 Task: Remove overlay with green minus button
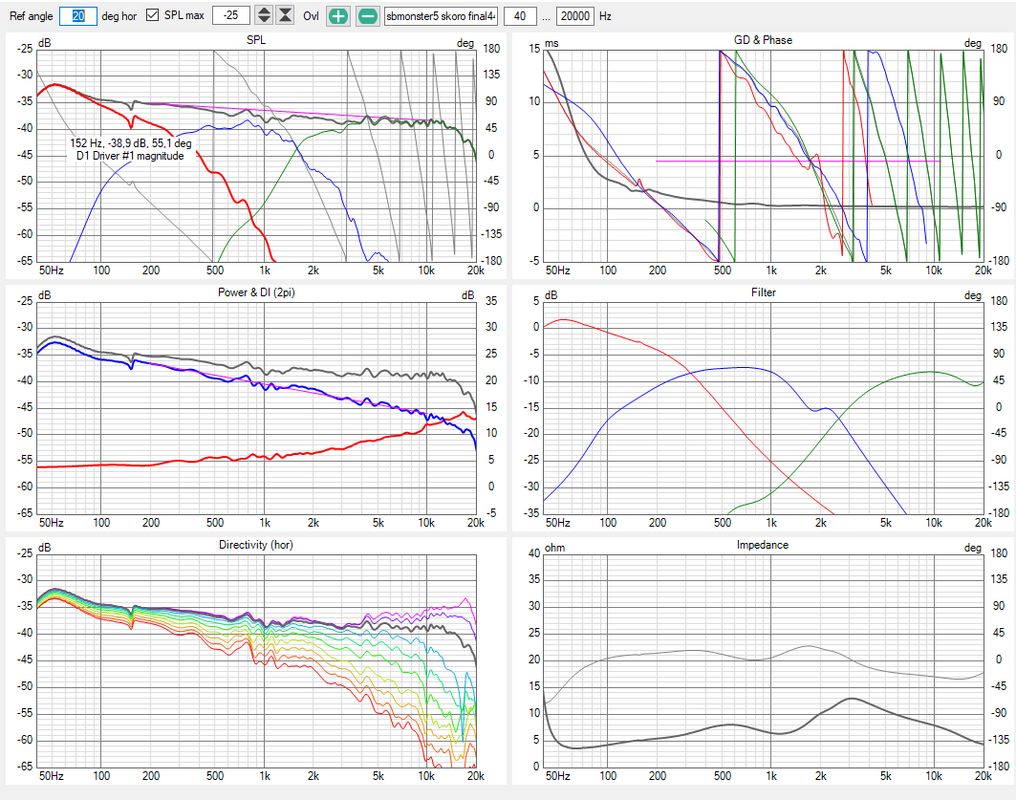click(367, 16)
